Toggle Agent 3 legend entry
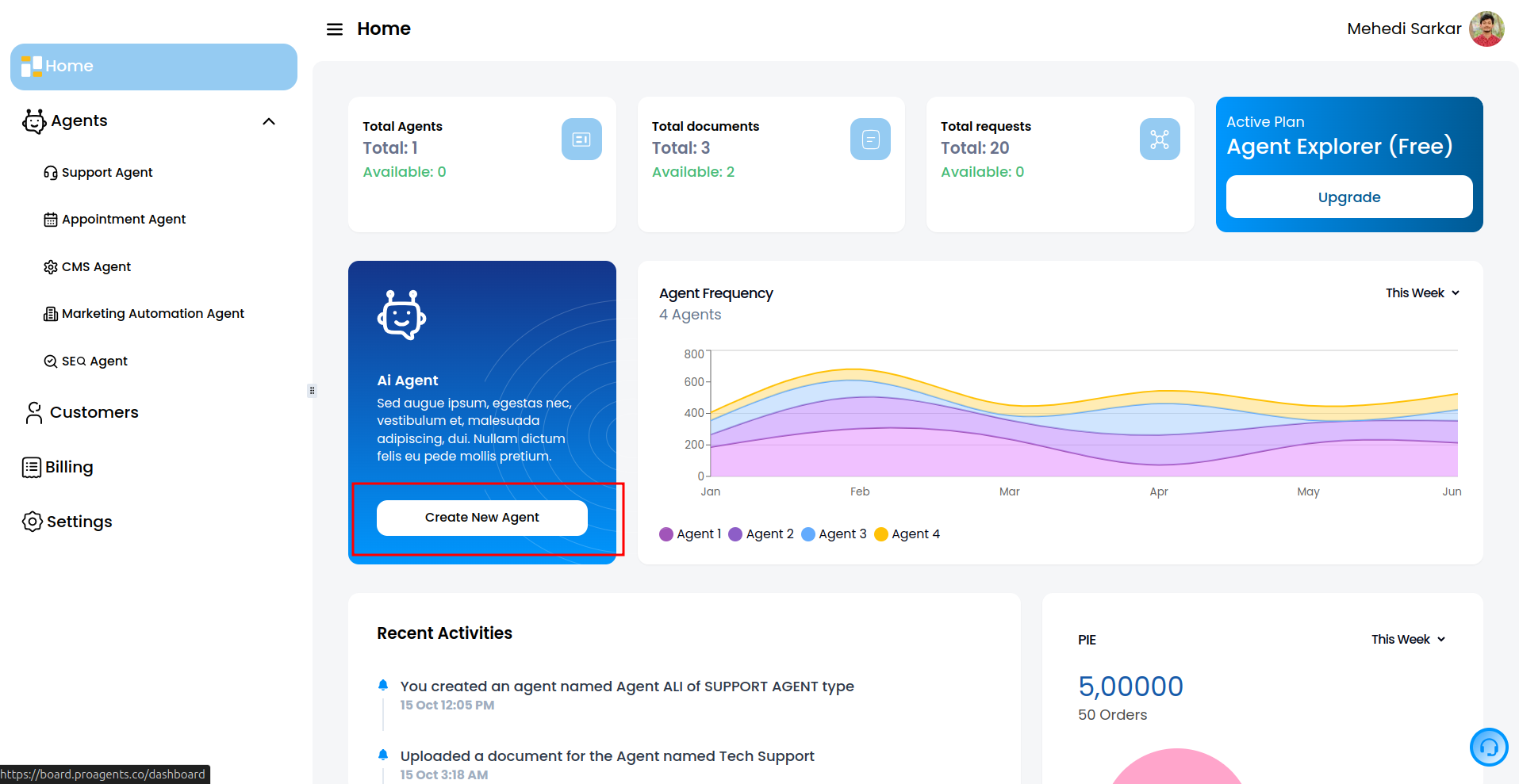This screenshot has height=784, width=1519. click(x=834, y=534)
